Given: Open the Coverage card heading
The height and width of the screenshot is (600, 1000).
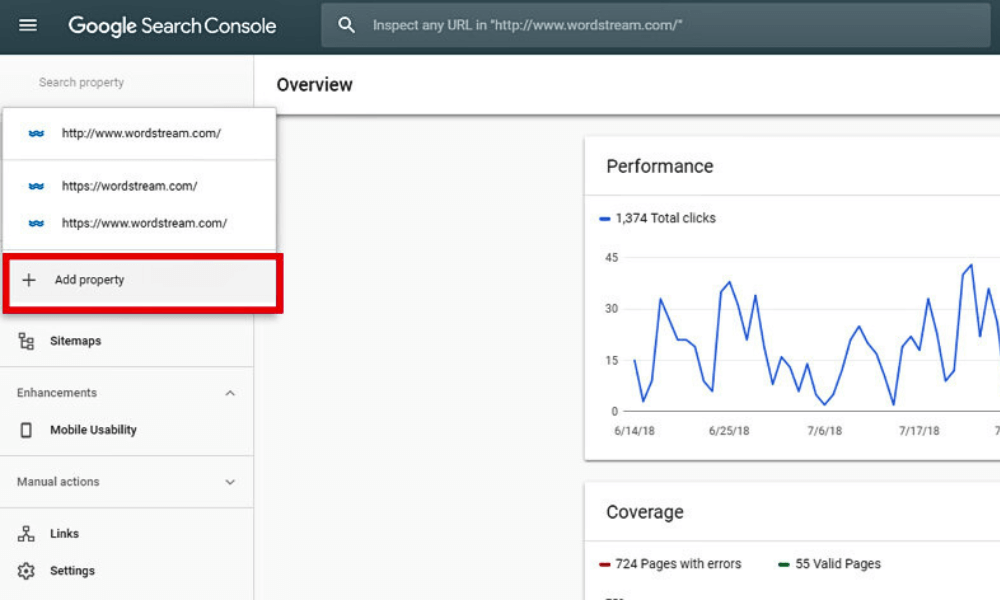Looking at the screenshot, I should tap(645, 512).
